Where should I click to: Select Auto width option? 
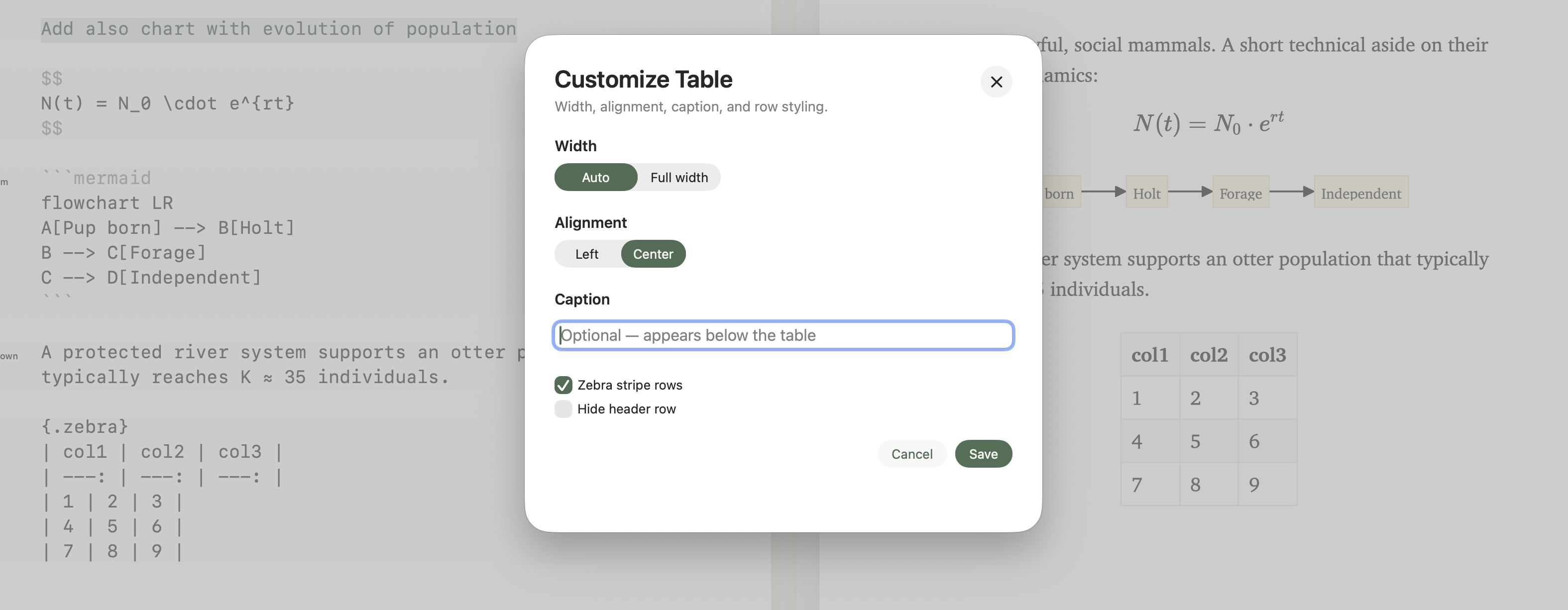pos(595,177)
